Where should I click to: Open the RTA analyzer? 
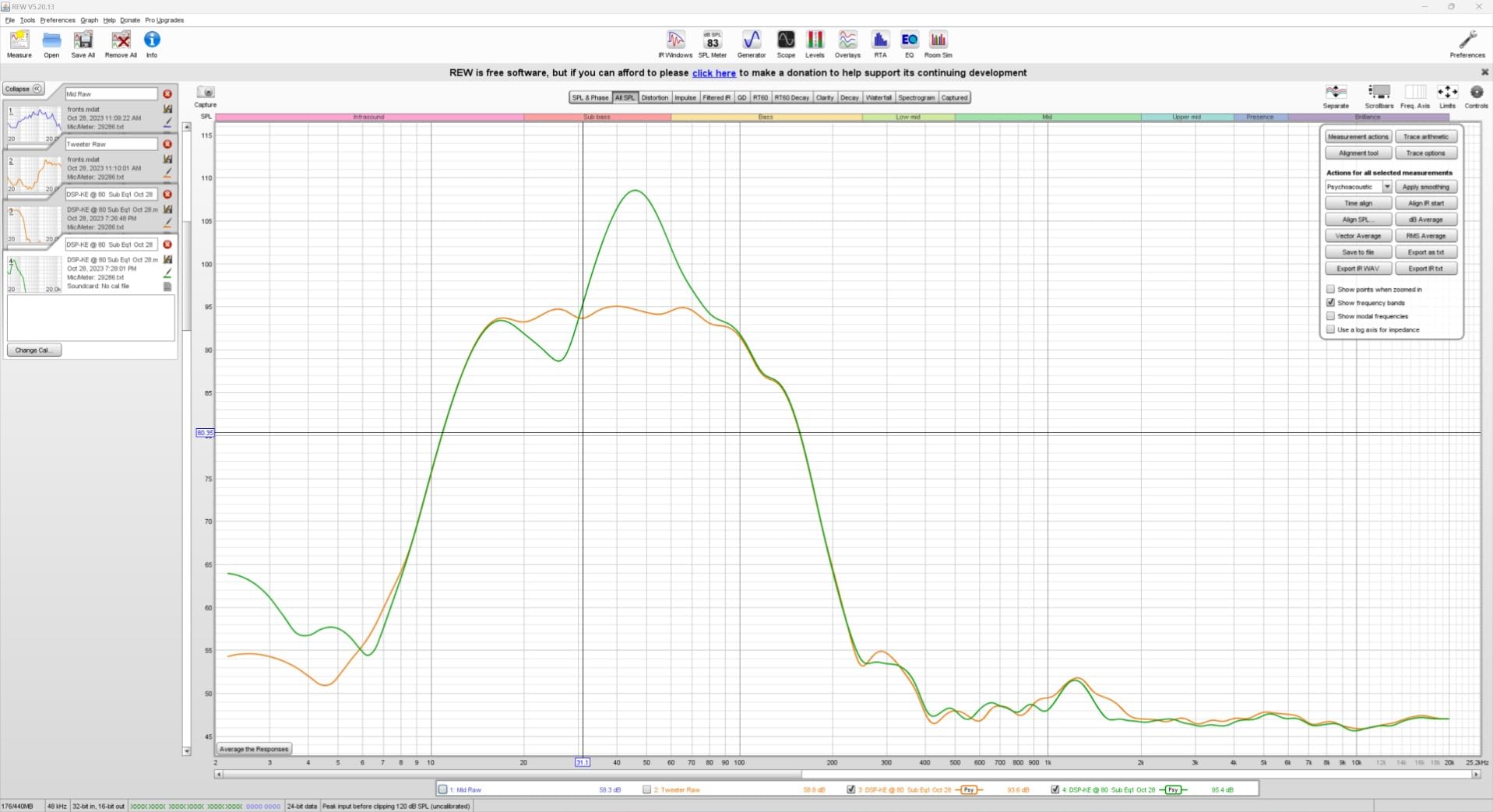pos(880,44)
